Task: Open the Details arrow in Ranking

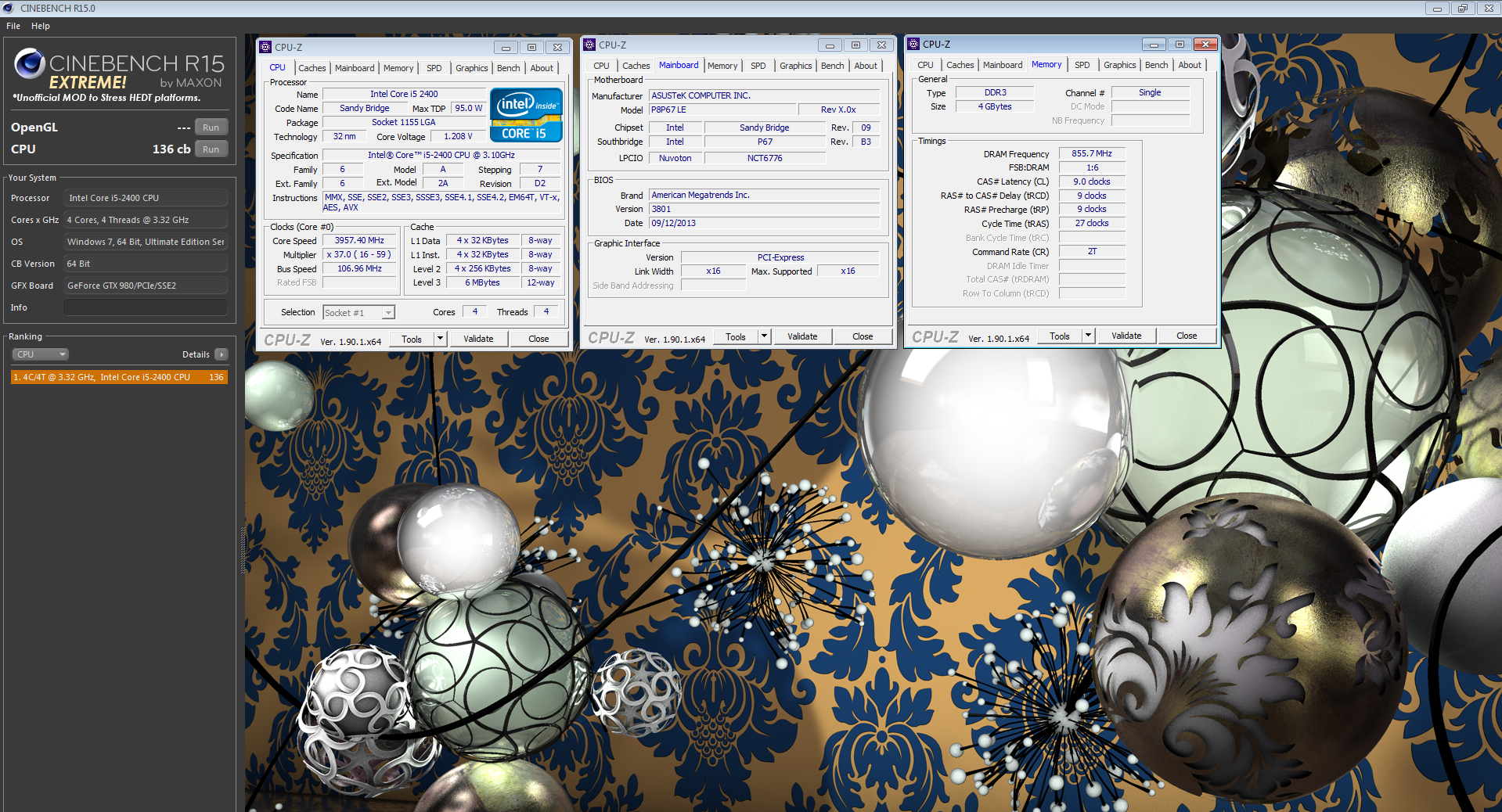Action: point(222,354)
